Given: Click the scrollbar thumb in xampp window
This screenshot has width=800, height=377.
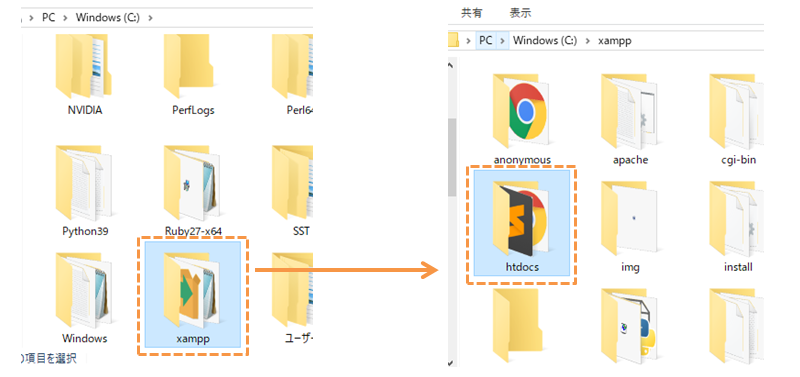Looking at the screenshot, I should 452,157.
